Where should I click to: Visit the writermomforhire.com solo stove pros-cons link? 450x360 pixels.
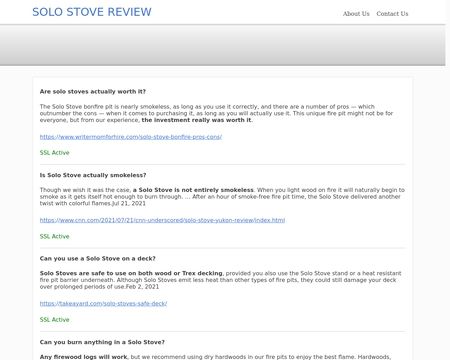click(x=131, y=137)
